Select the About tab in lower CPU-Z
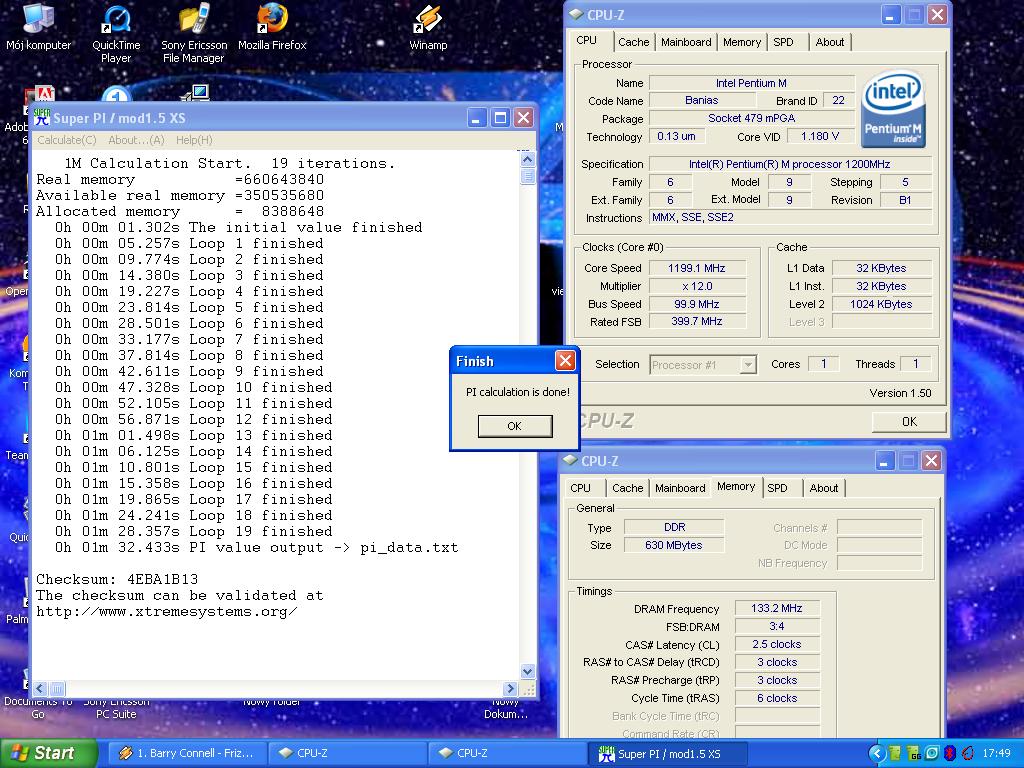The image size is (1024, 768). coord(824,488)
